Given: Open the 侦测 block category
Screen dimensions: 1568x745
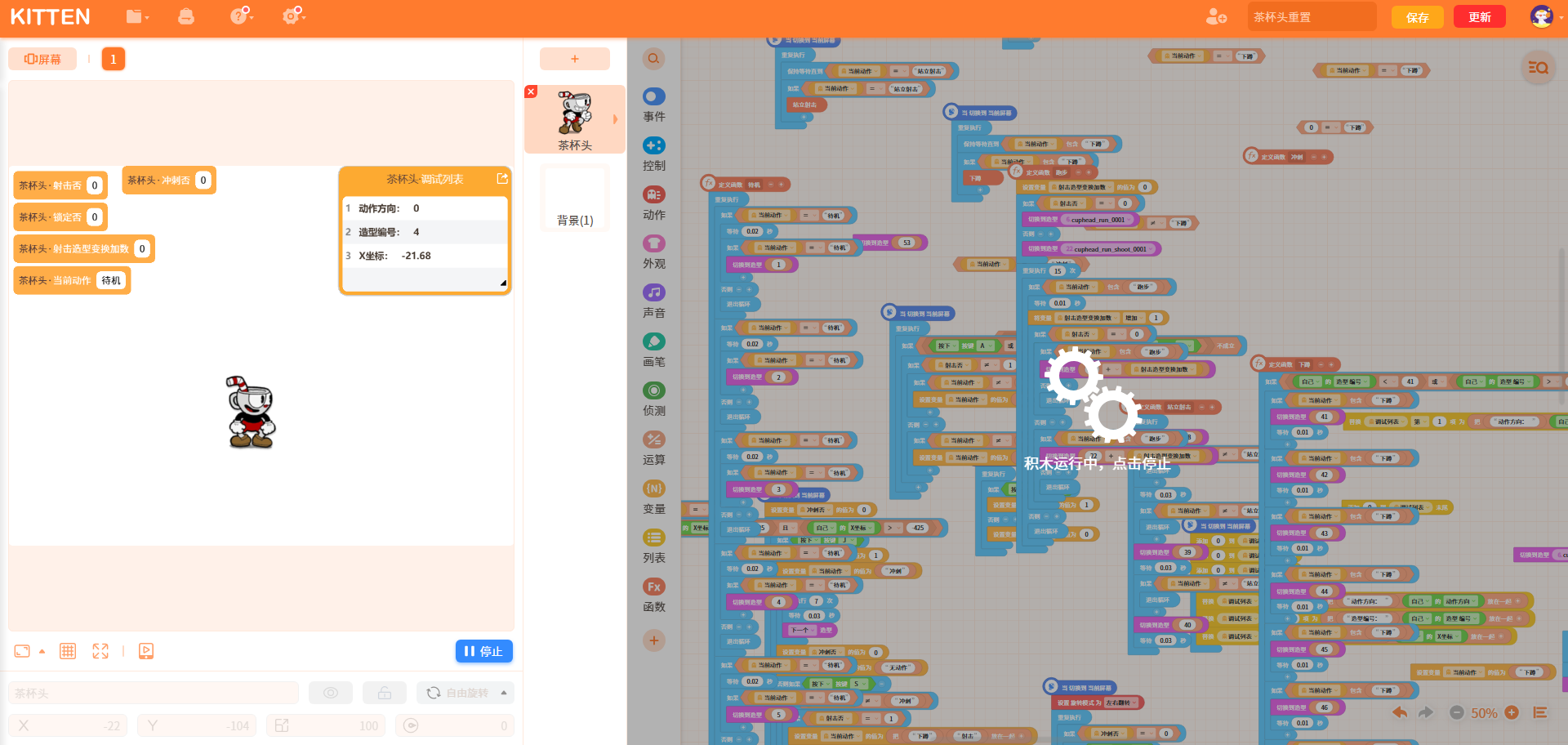Looking at the screenshot, I should (x=654, y=399).
